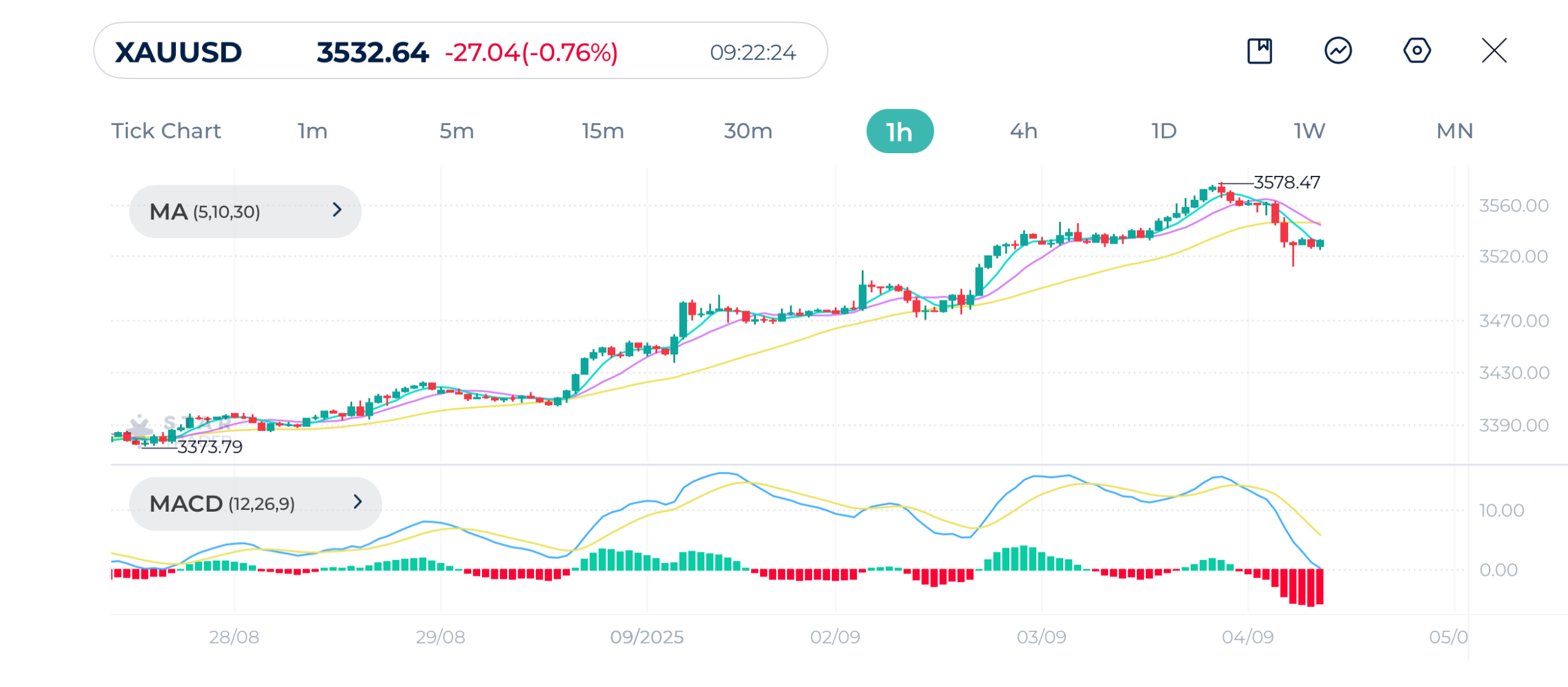Click the 3578.47 high price label
The image size is (1568, 687).
[x=1286, y=182]
